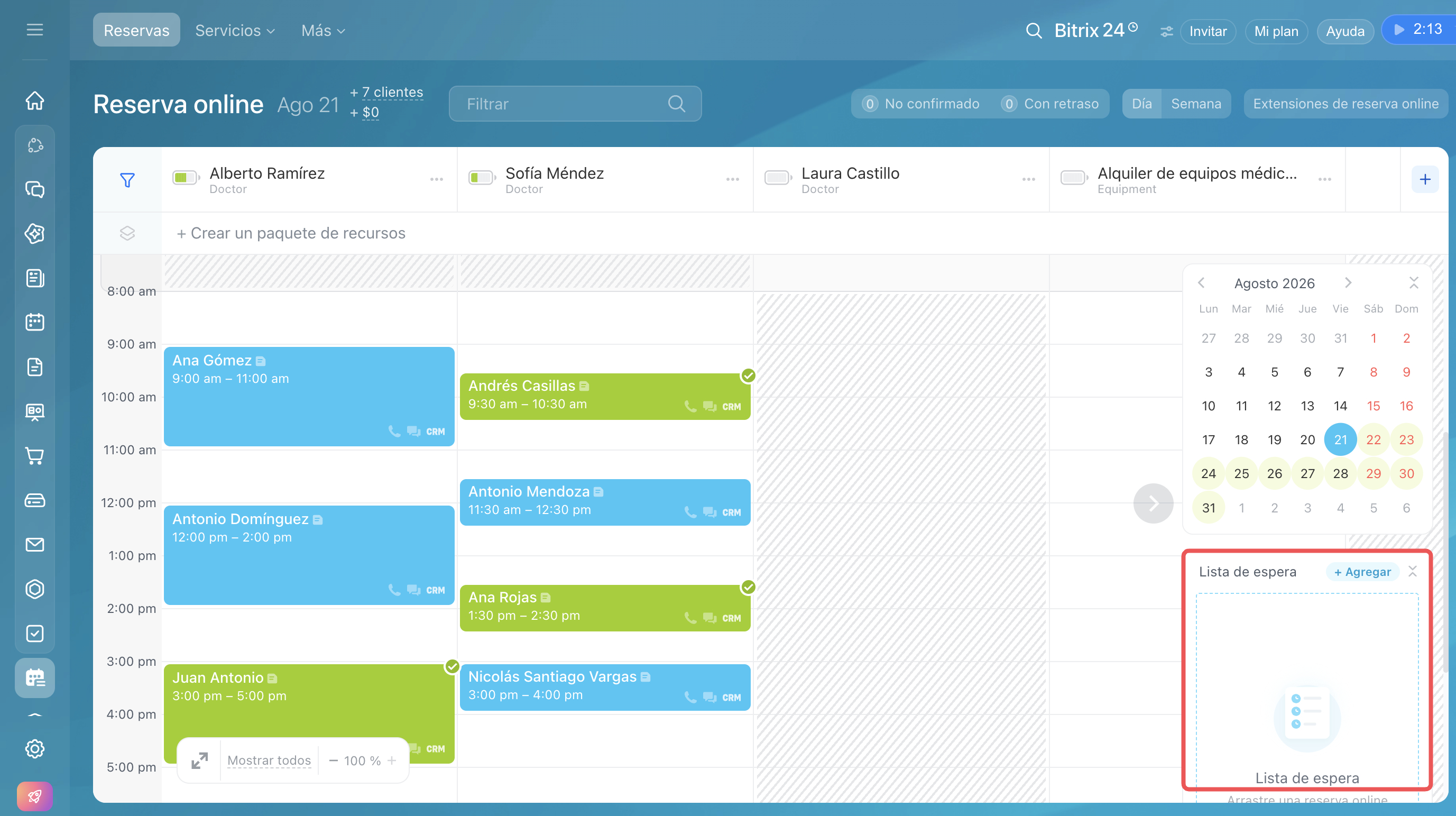Screen dimensions: 1456x816
Task: Click the resource filter funnel icon
Action: pyautogui.click(x=127, y=180)
